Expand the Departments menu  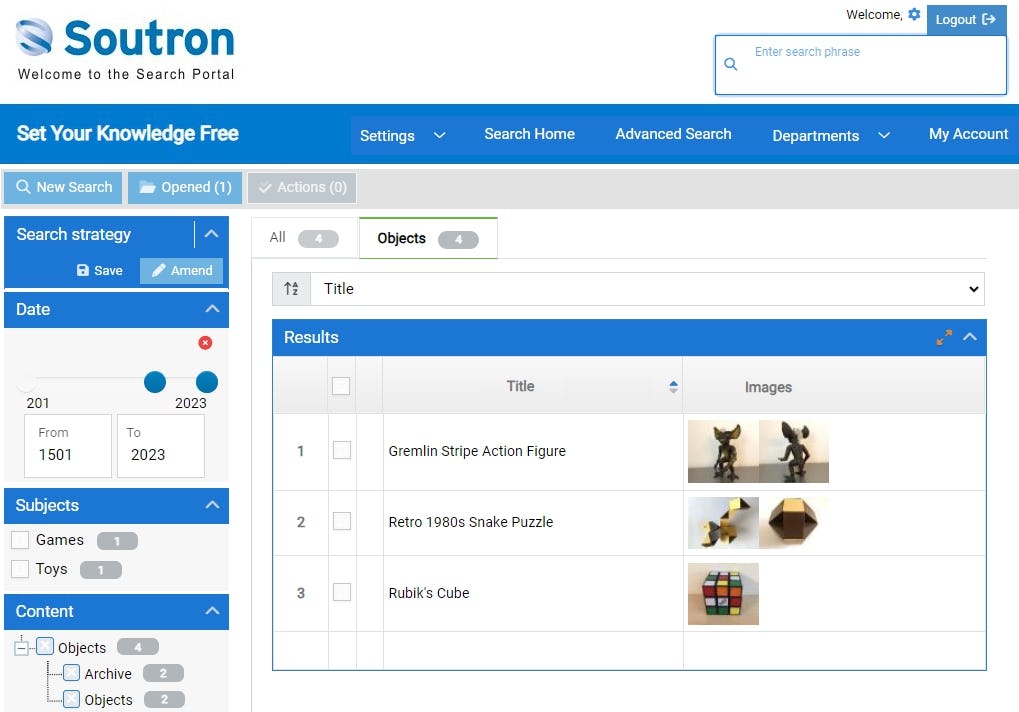pyautogui.click(x=829, y=135)
